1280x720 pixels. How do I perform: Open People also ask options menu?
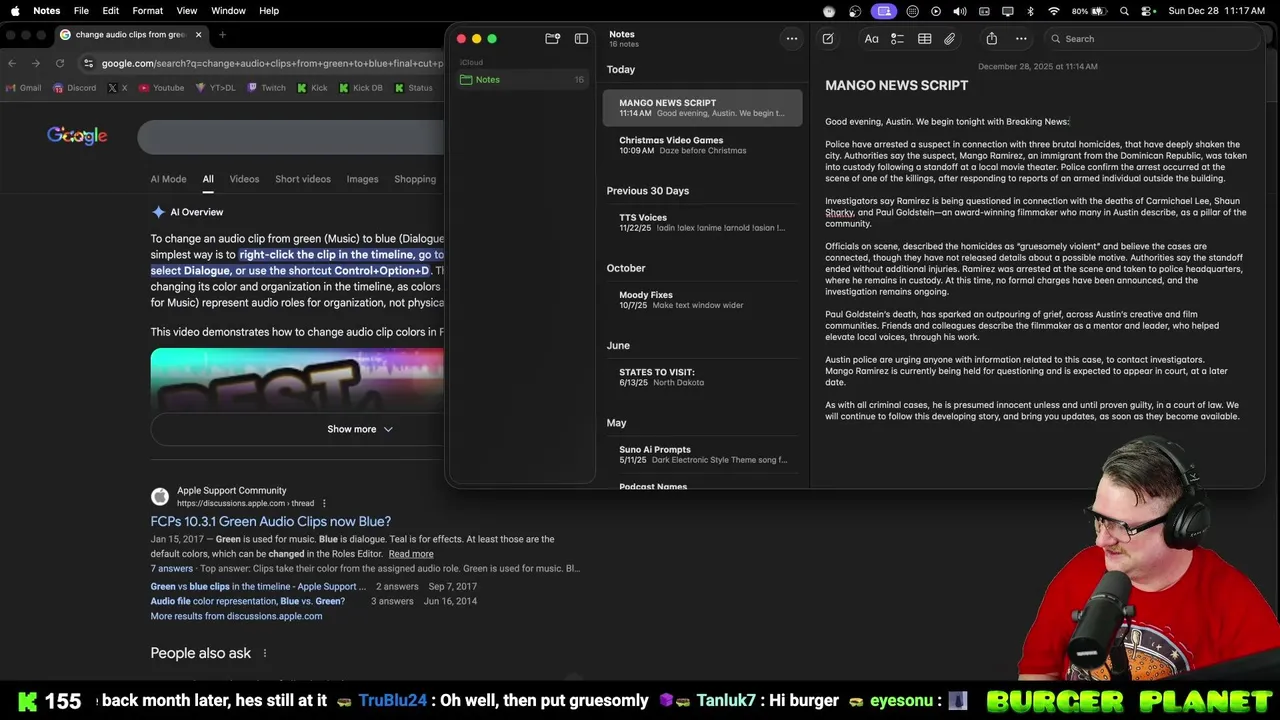click(x=265, y=653)
